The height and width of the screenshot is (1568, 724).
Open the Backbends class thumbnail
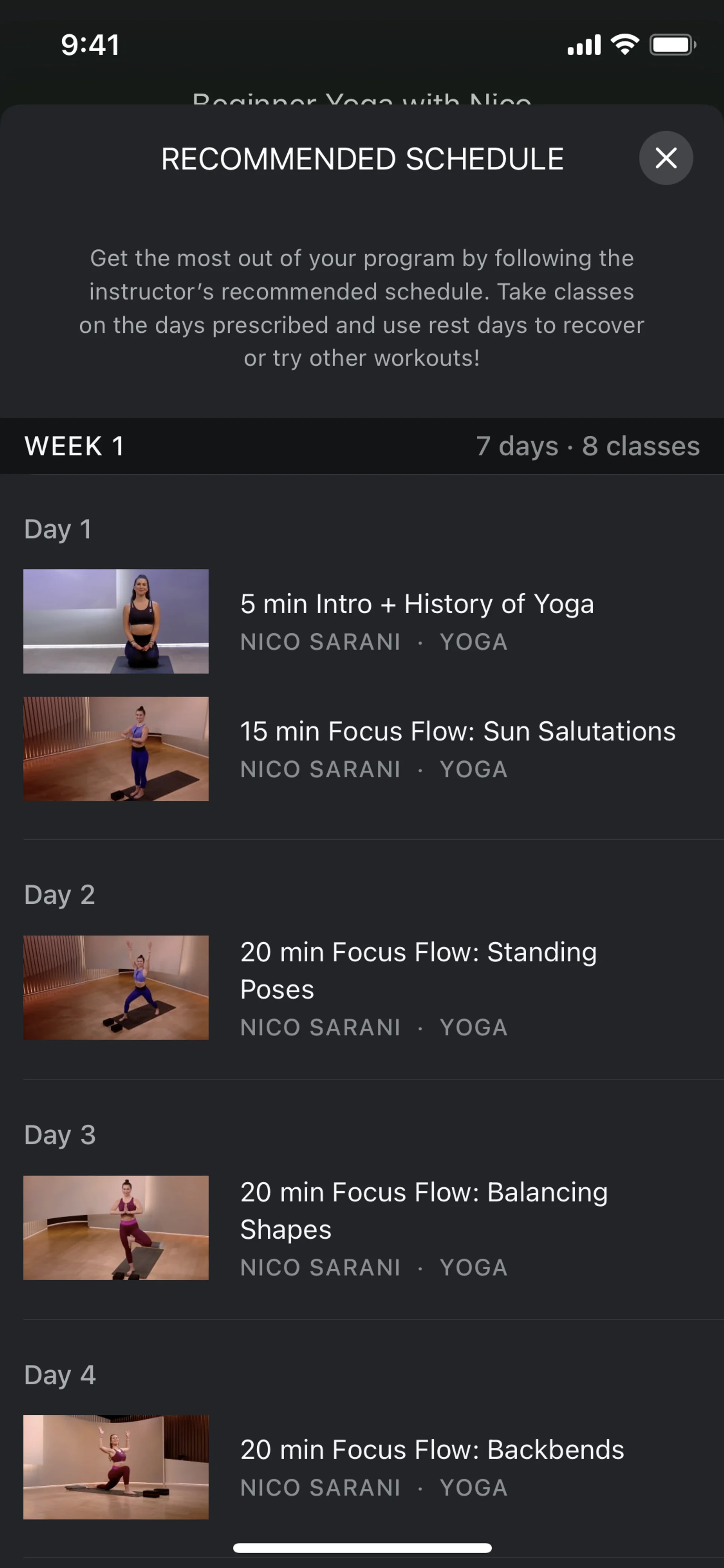pos(116,1467)
